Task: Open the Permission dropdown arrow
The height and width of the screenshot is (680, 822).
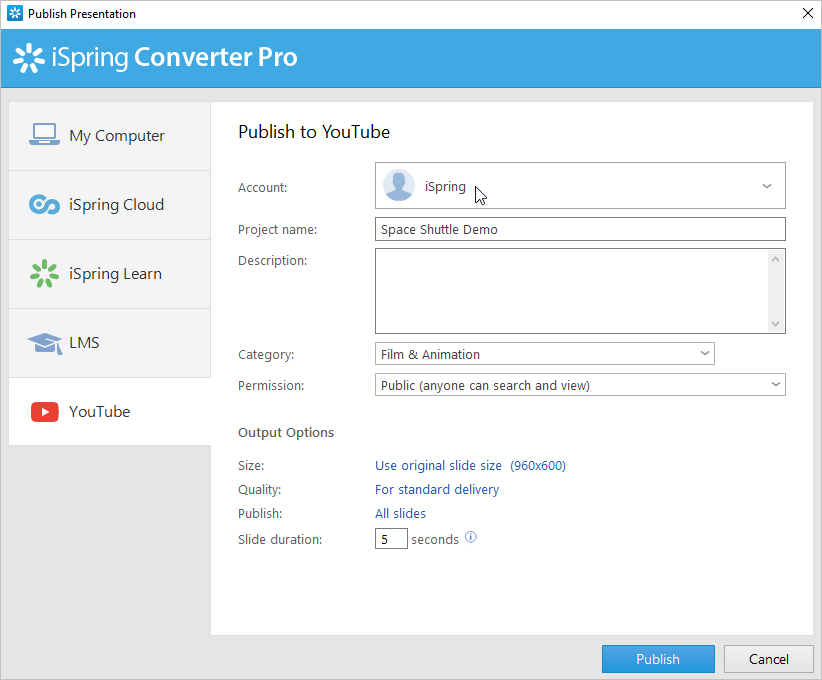Action: (x=776, y=384)
